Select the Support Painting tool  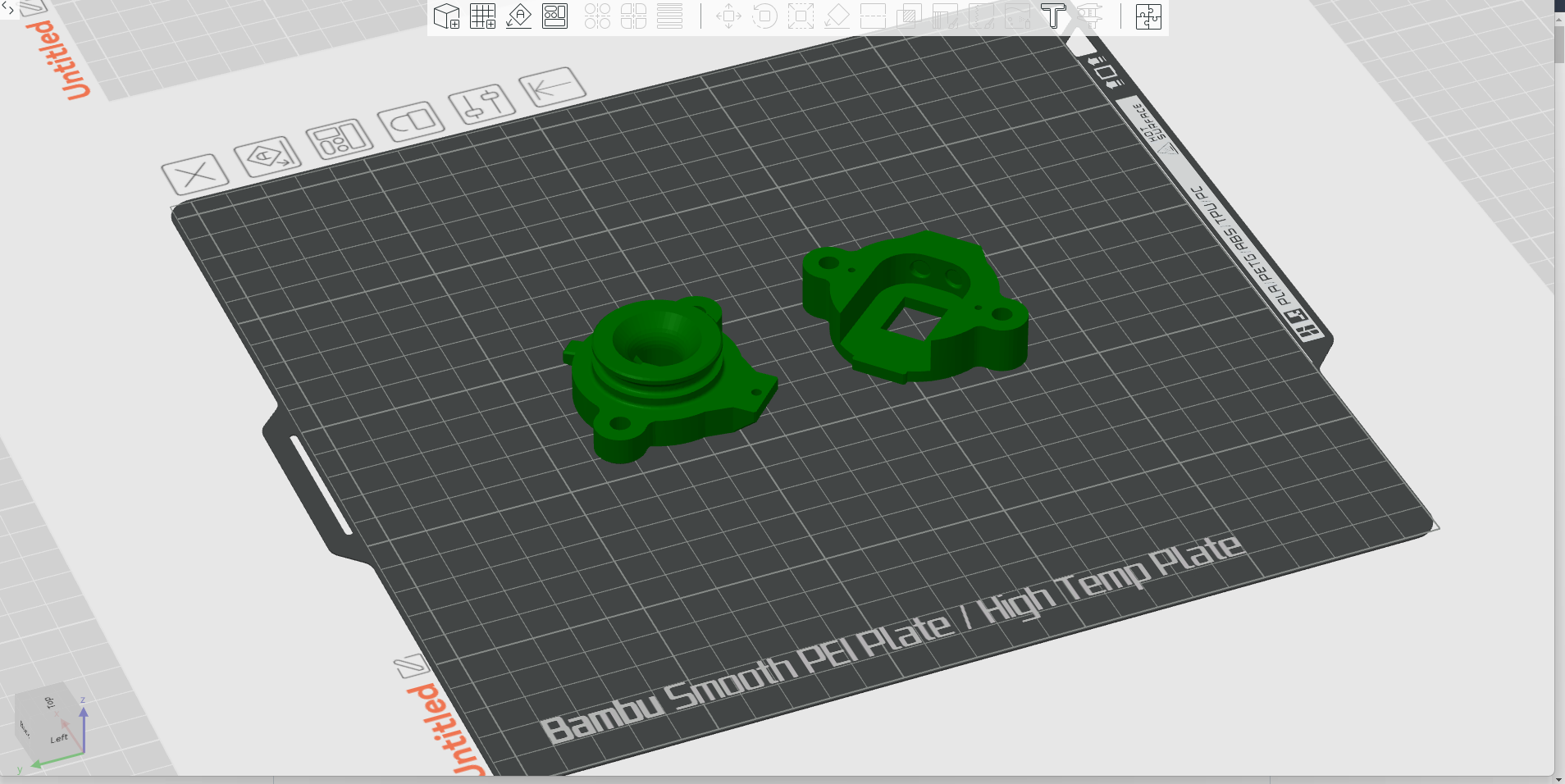pos(945,16)
